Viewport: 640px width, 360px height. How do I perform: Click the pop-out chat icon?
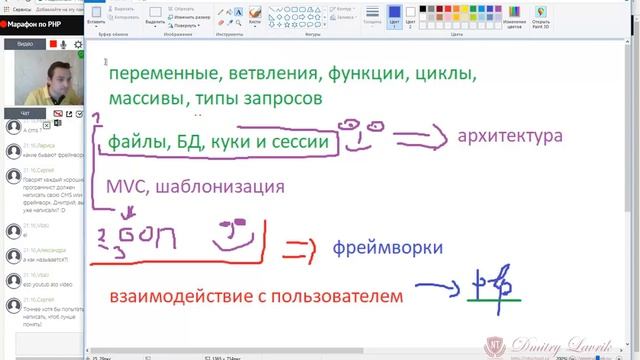(69, 114)
